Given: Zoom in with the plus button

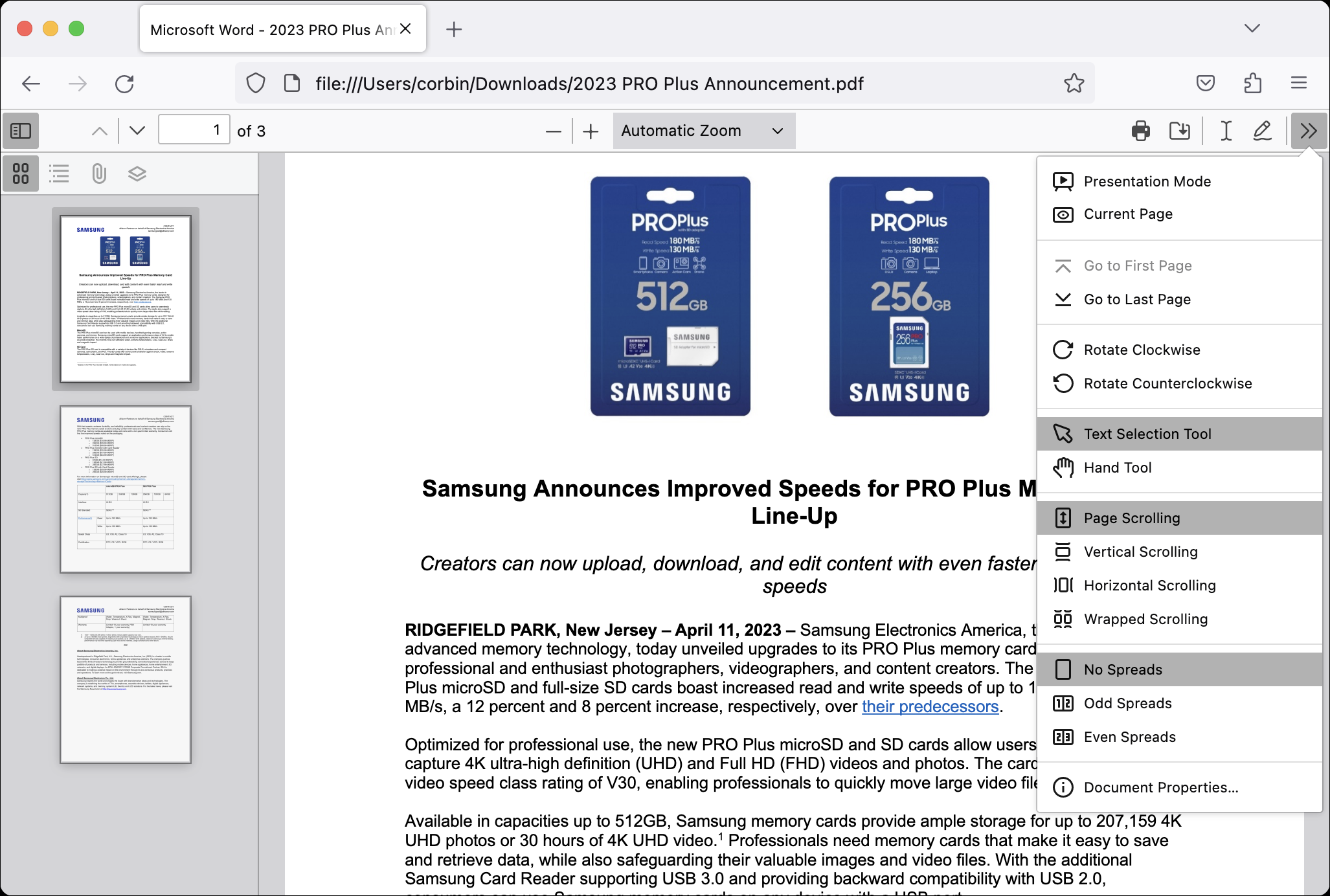Looking at the screenshot, I should coord(591,131).
